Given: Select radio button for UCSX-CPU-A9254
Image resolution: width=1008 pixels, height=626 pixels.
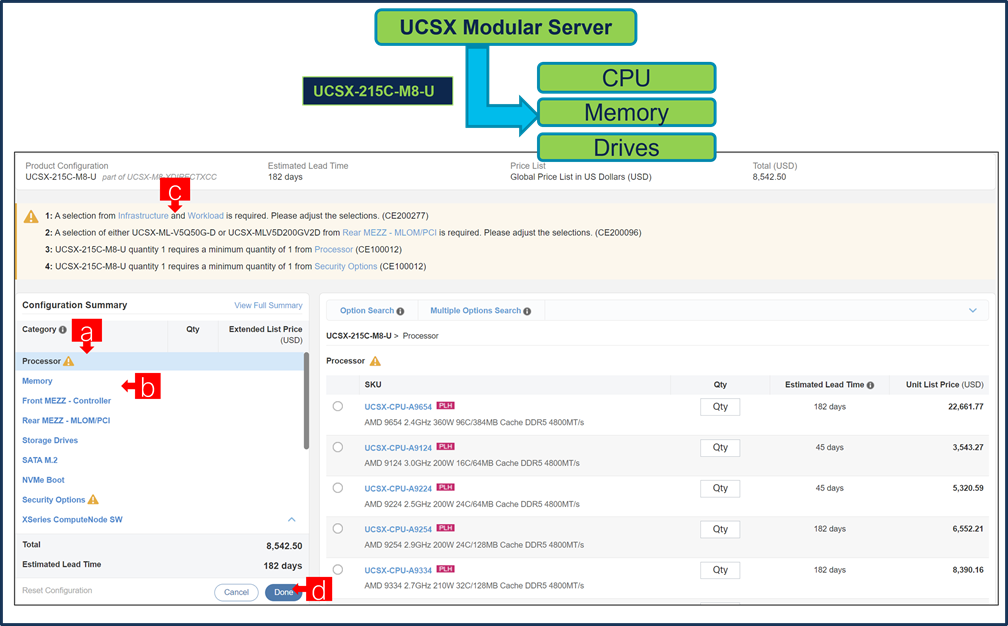Looking at the screenshot, I should pos(338,528).
